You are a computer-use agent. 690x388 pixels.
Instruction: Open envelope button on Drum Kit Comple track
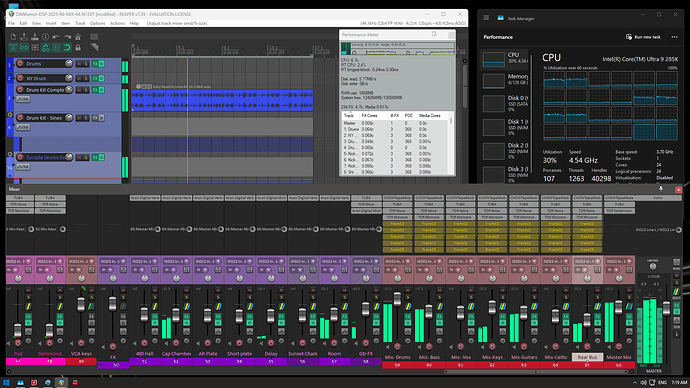pyautogui.click(x=23, y=99)
